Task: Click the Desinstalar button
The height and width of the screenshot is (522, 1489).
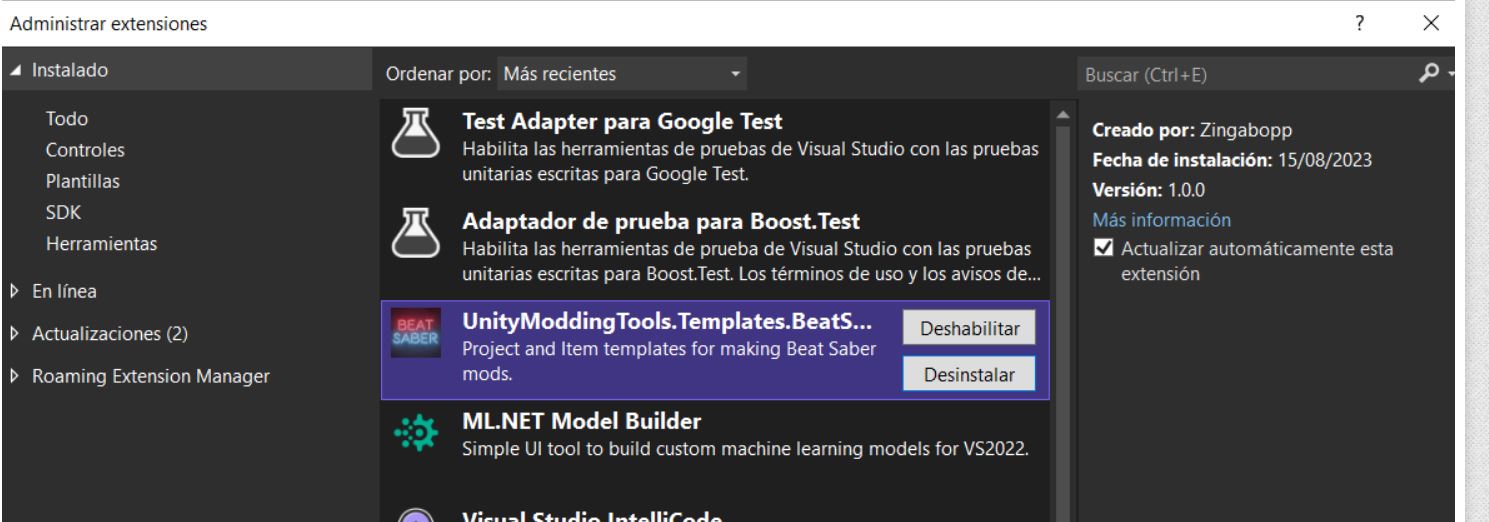Action: [x=968, y=375]
